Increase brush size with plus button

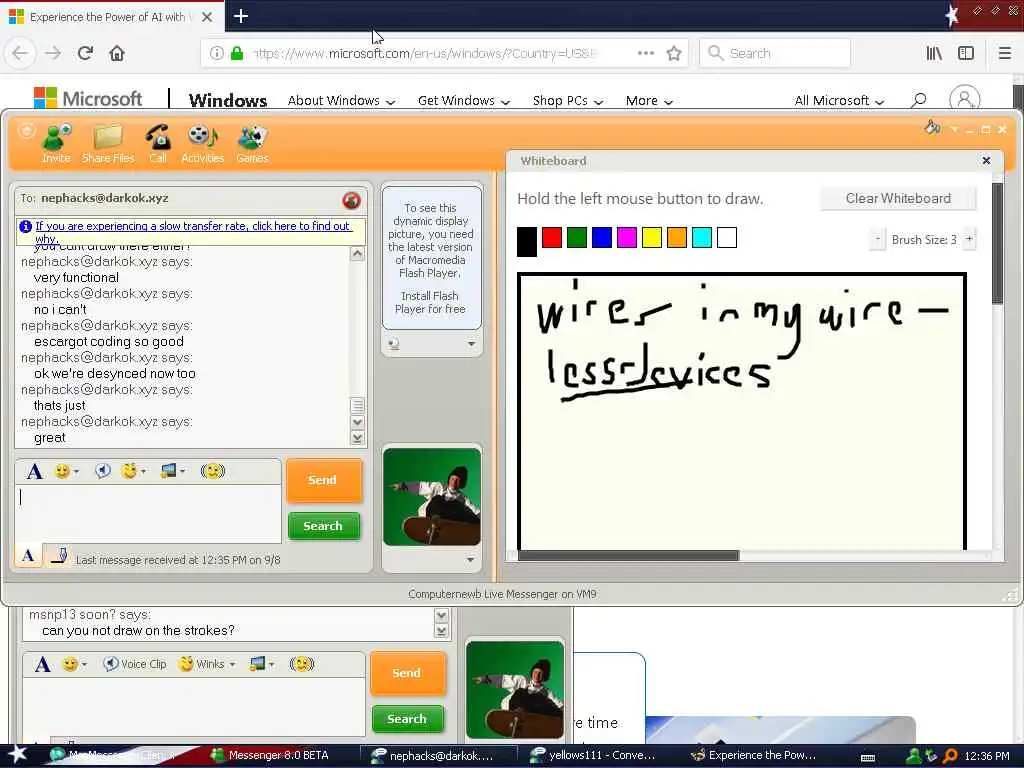pos(969,239)
